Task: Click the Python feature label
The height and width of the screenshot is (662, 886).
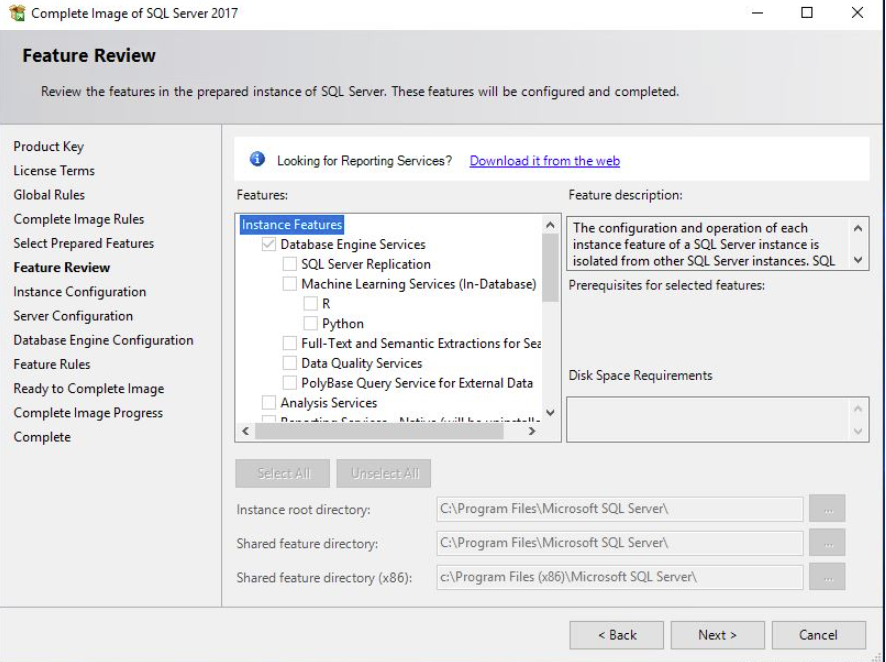Action: [x=342, y=324]
